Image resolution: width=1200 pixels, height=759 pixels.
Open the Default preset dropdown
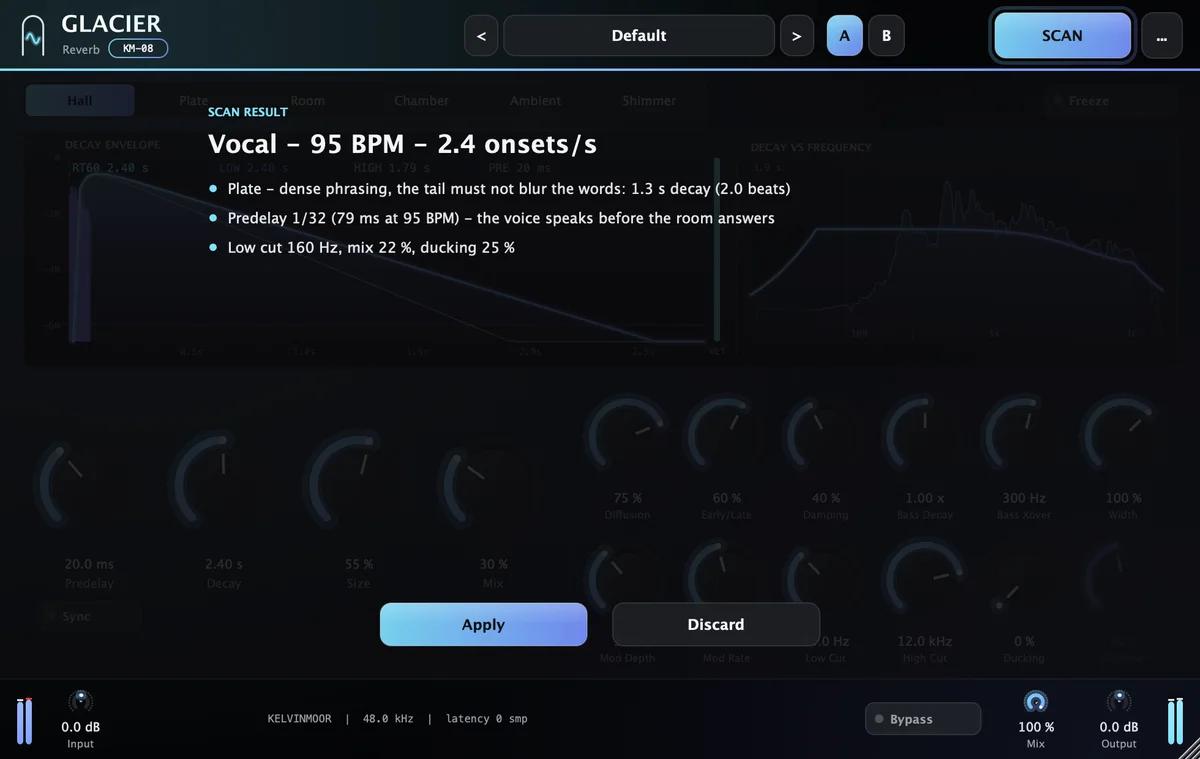(x=639, y=36)
